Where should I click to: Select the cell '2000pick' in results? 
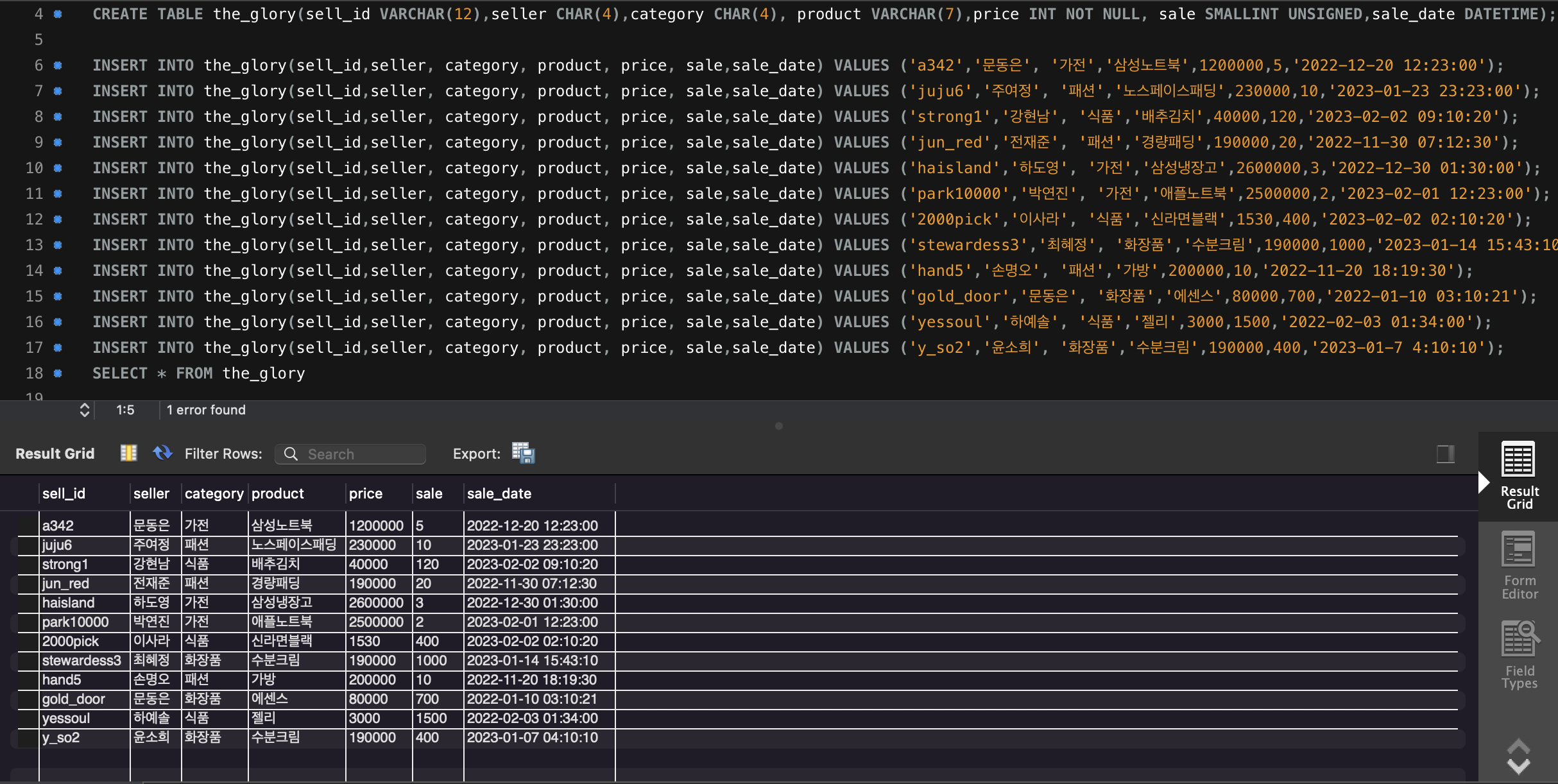pyautogui.click(x=84, y=641)
